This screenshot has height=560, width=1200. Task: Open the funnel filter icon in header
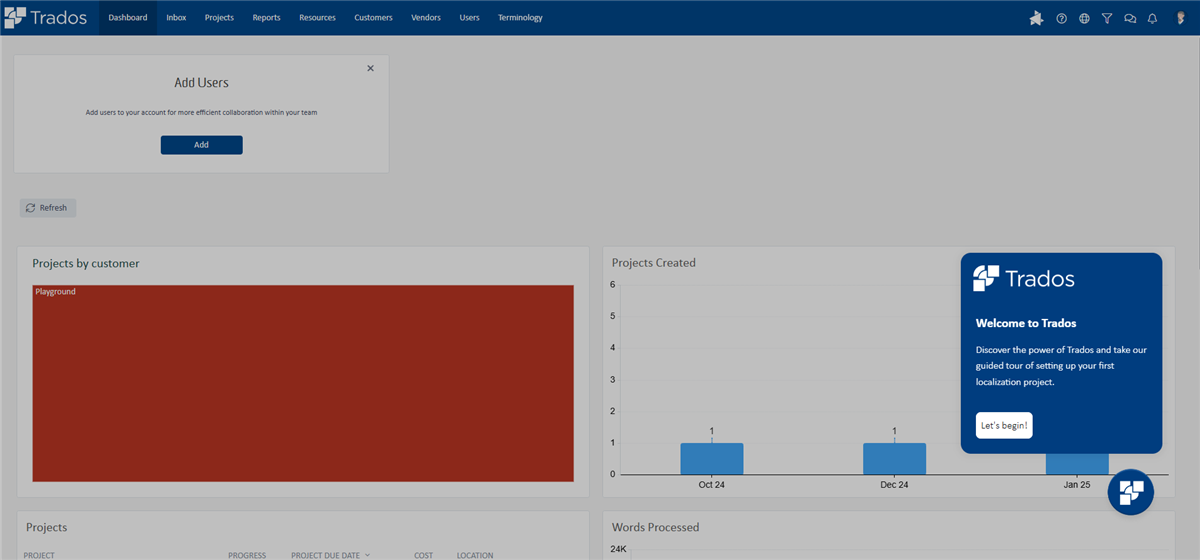(1107, 18)
